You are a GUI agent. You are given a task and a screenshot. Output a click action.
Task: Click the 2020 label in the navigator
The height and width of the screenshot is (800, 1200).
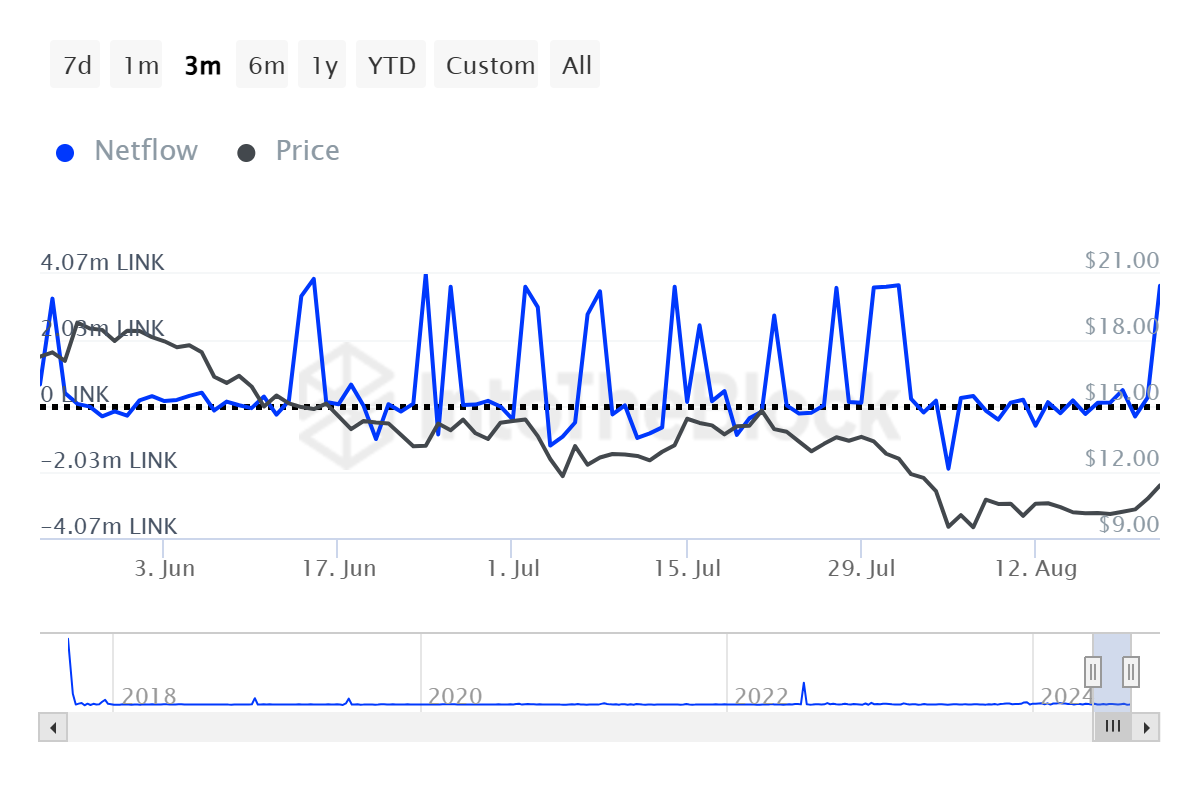(x=454, y=696)
